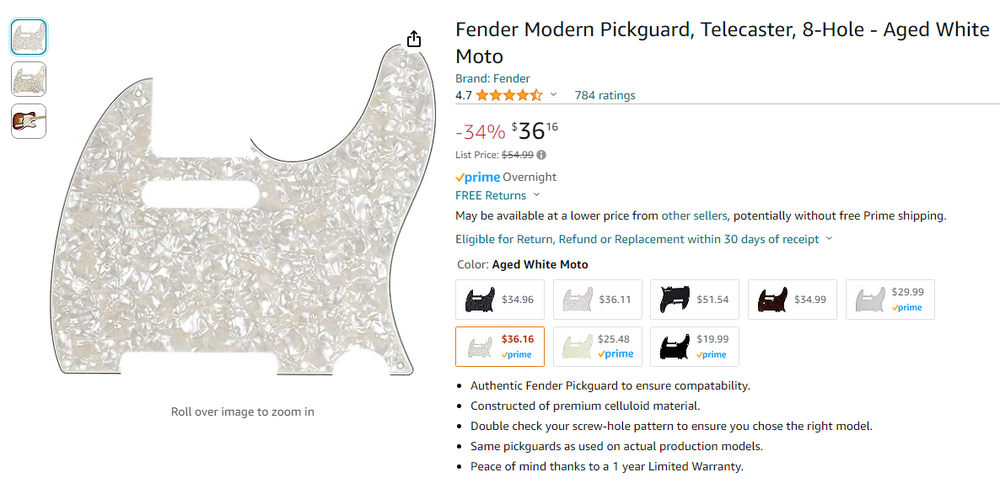Choose the $36.11 white pearl color option
Image resolution: width=1000 pixels, height=483 pixels.
coord(597,299)
